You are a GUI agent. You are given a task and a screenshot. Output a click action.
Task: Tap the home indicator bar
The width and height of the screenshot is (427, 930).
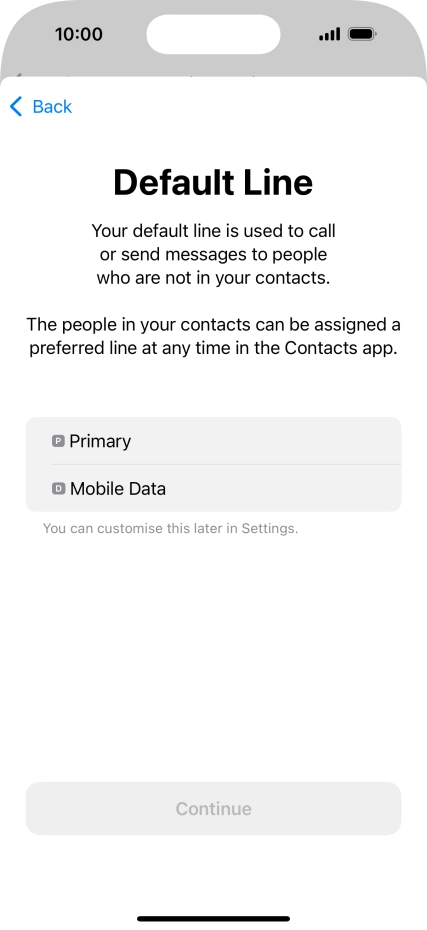(x=214, y=919)
